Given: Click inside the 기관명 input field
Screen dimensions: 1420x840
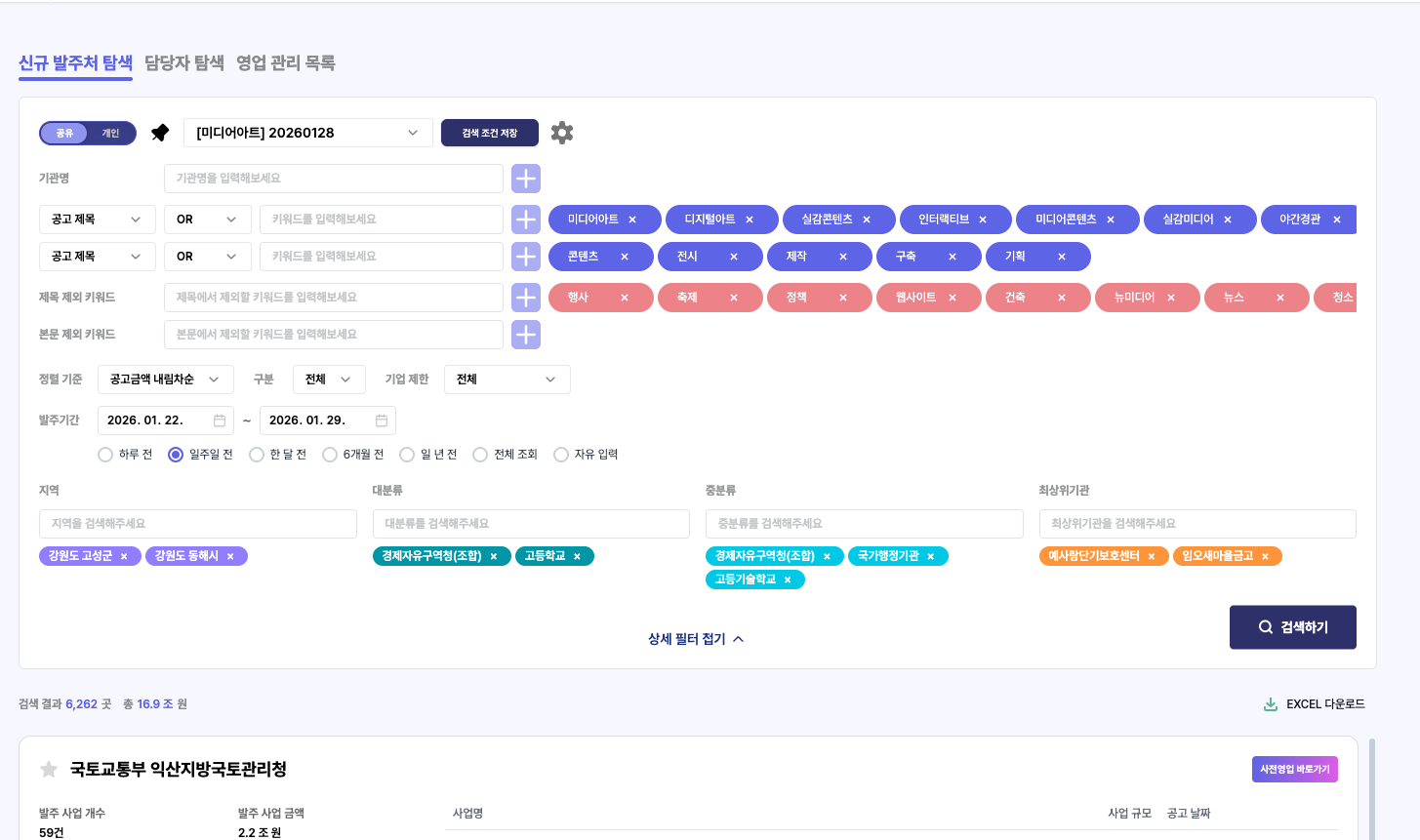Looking at the screenshot, I should [333, 179].
